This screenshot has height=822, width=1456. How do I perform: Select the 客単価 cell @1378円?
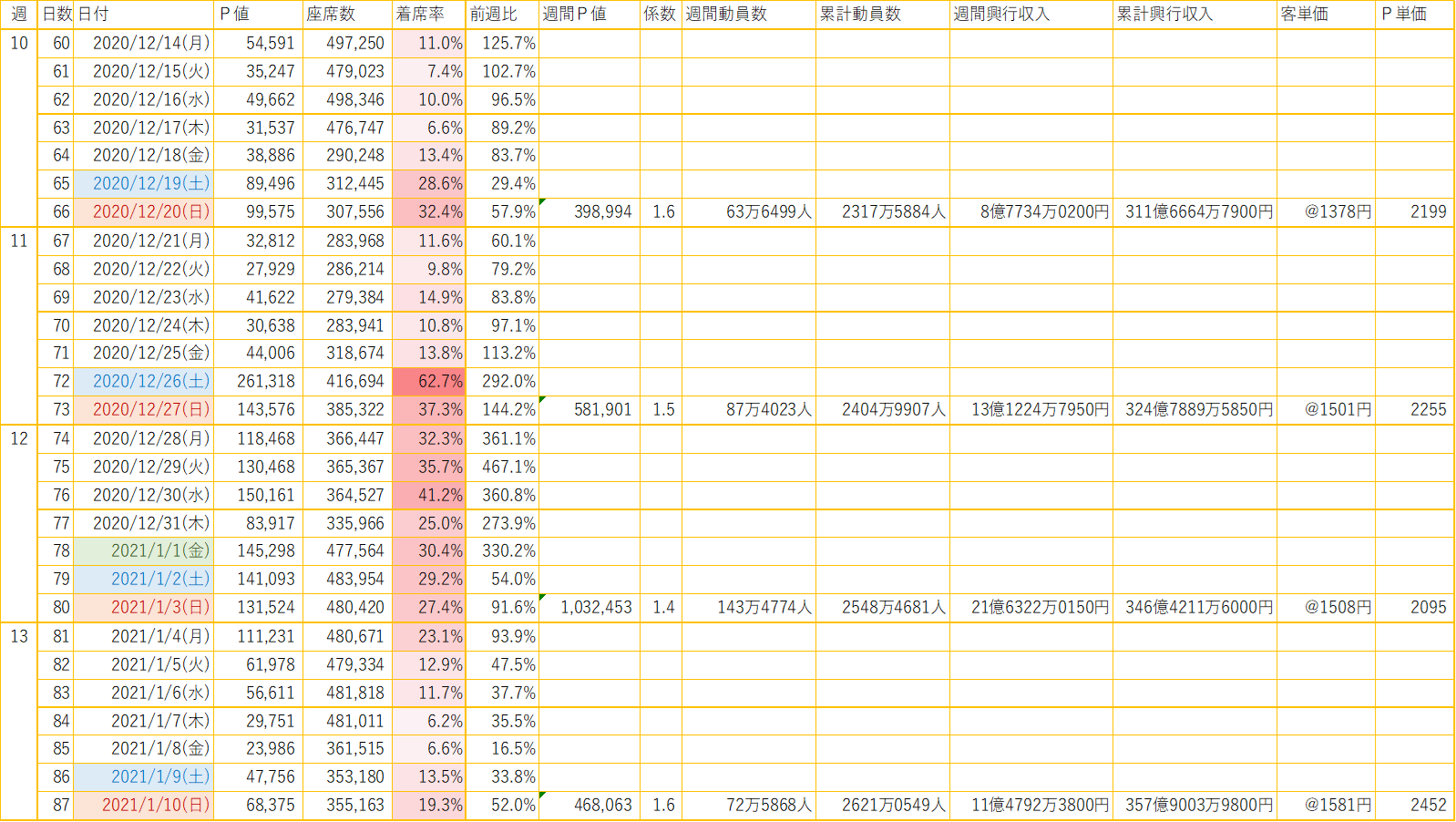(1327, 212)
